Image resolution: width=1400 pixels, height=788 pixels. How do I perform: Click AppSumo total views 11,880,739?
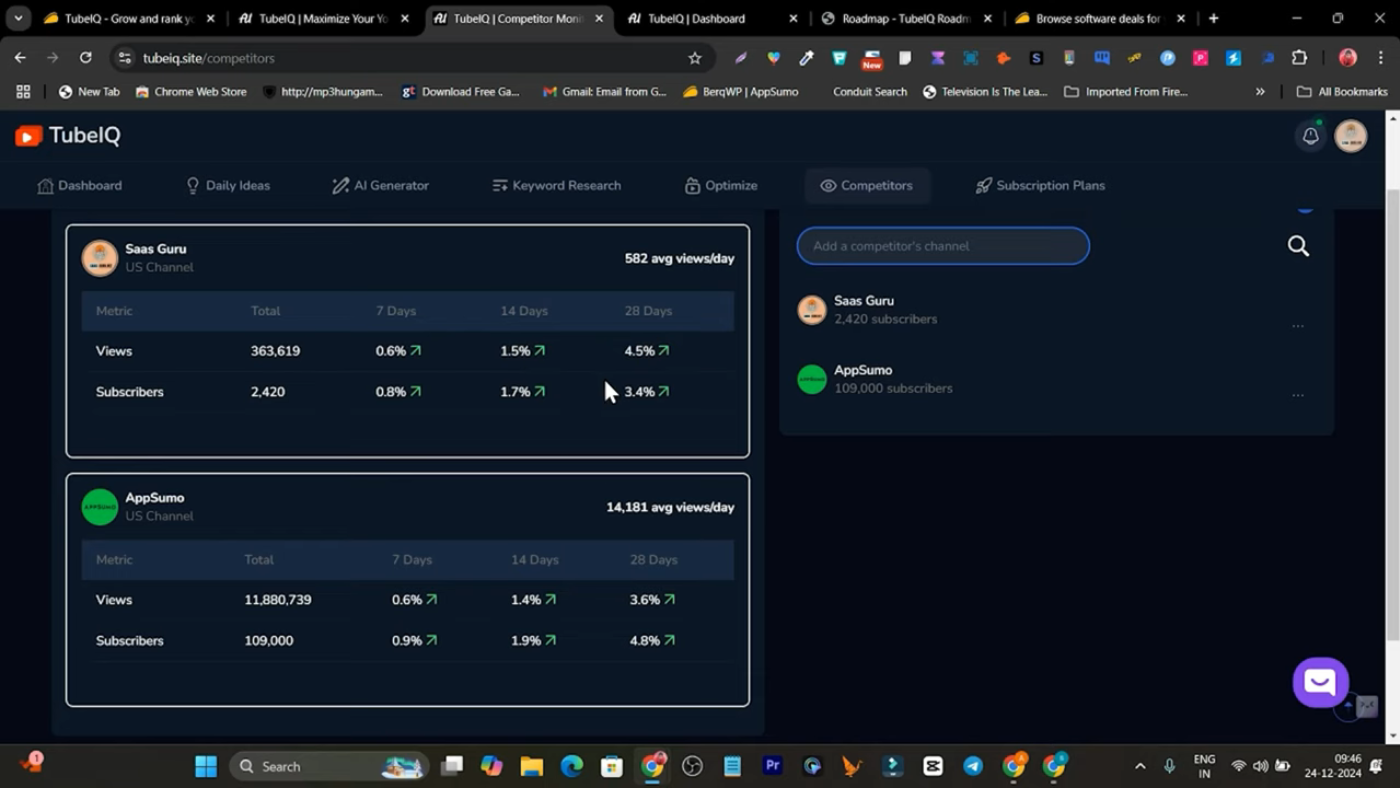click(x=278, y=600)
